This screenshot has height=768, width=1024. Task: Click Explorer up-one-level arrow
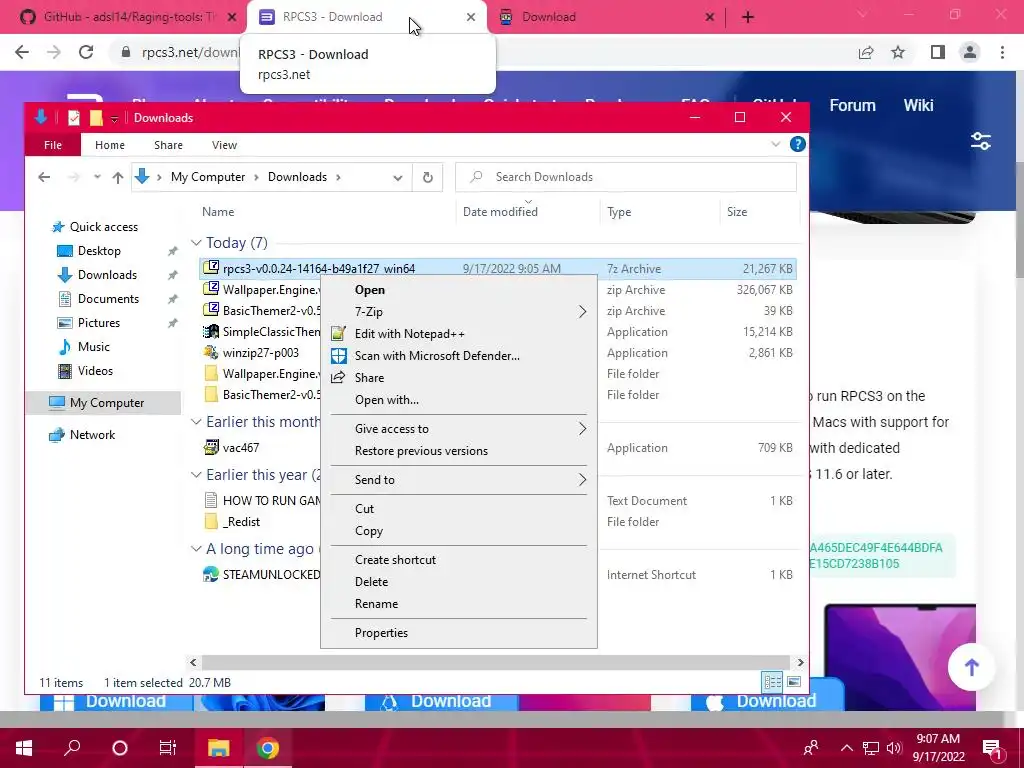(x=118, y=177)
